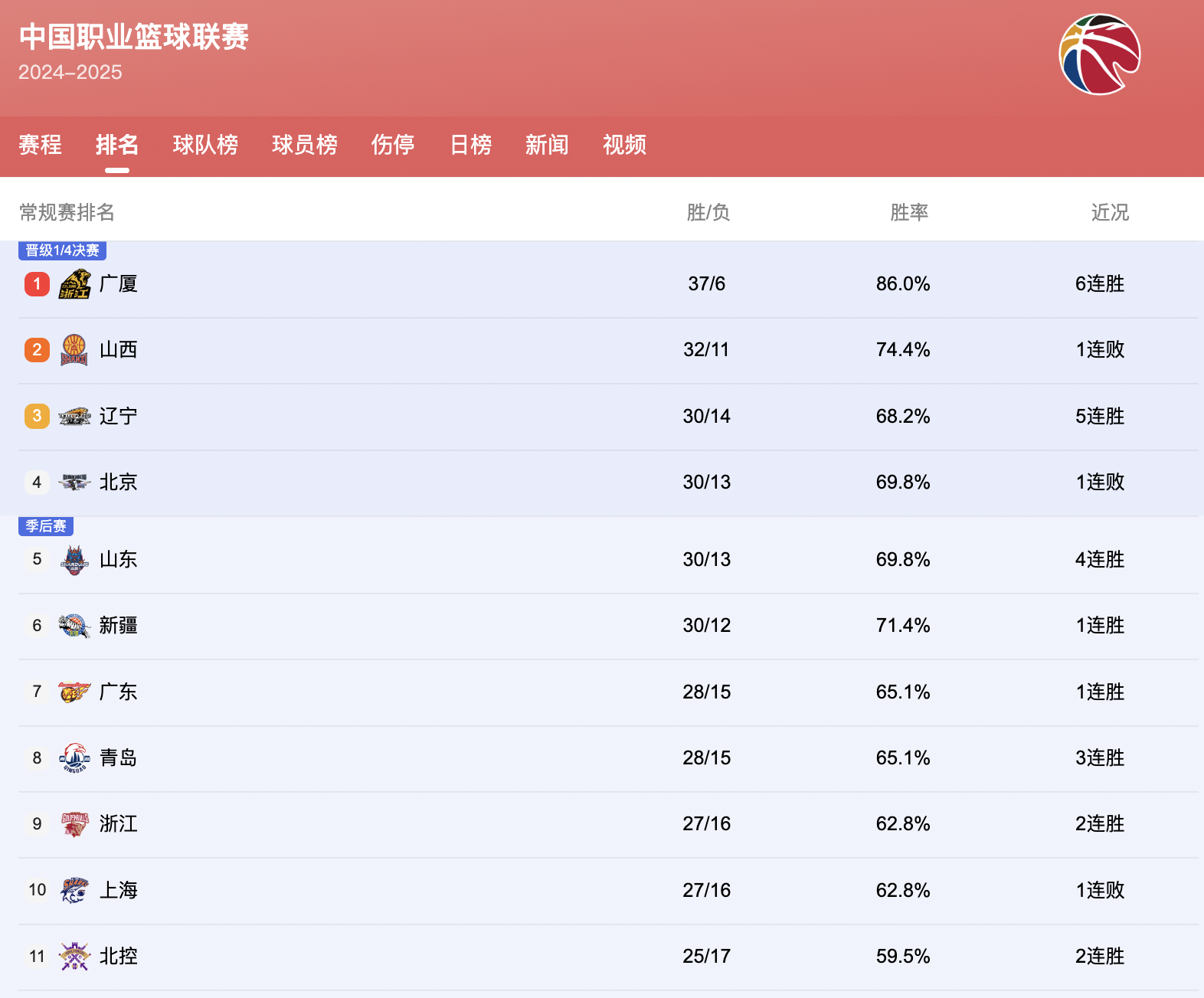Select the 新疆 team logo
The height and width of the screenshot is (998, 1204).
click(x=74, y=625)
